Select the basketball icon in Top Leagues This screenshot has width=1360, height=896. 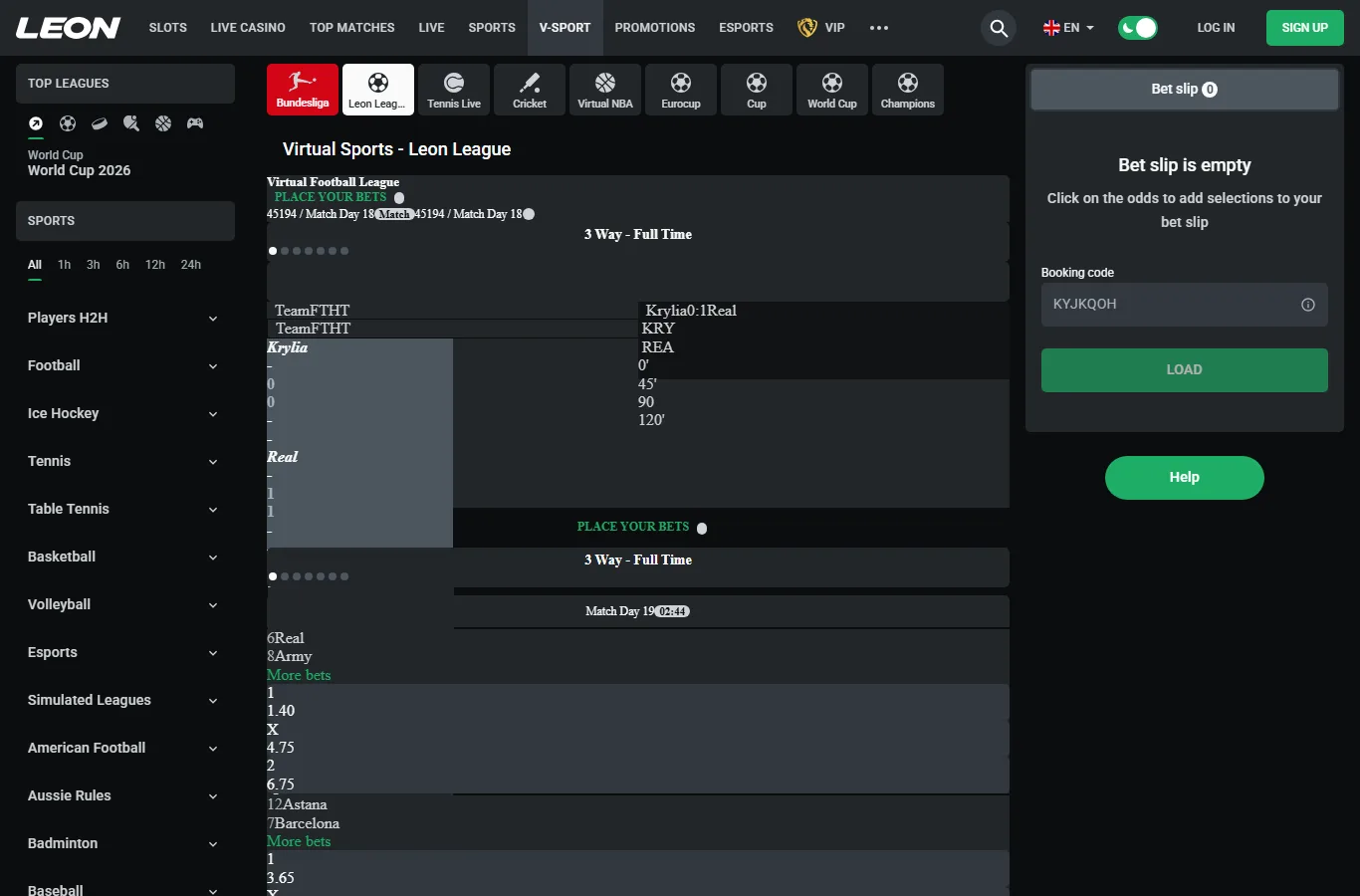[x=163, y=123]
